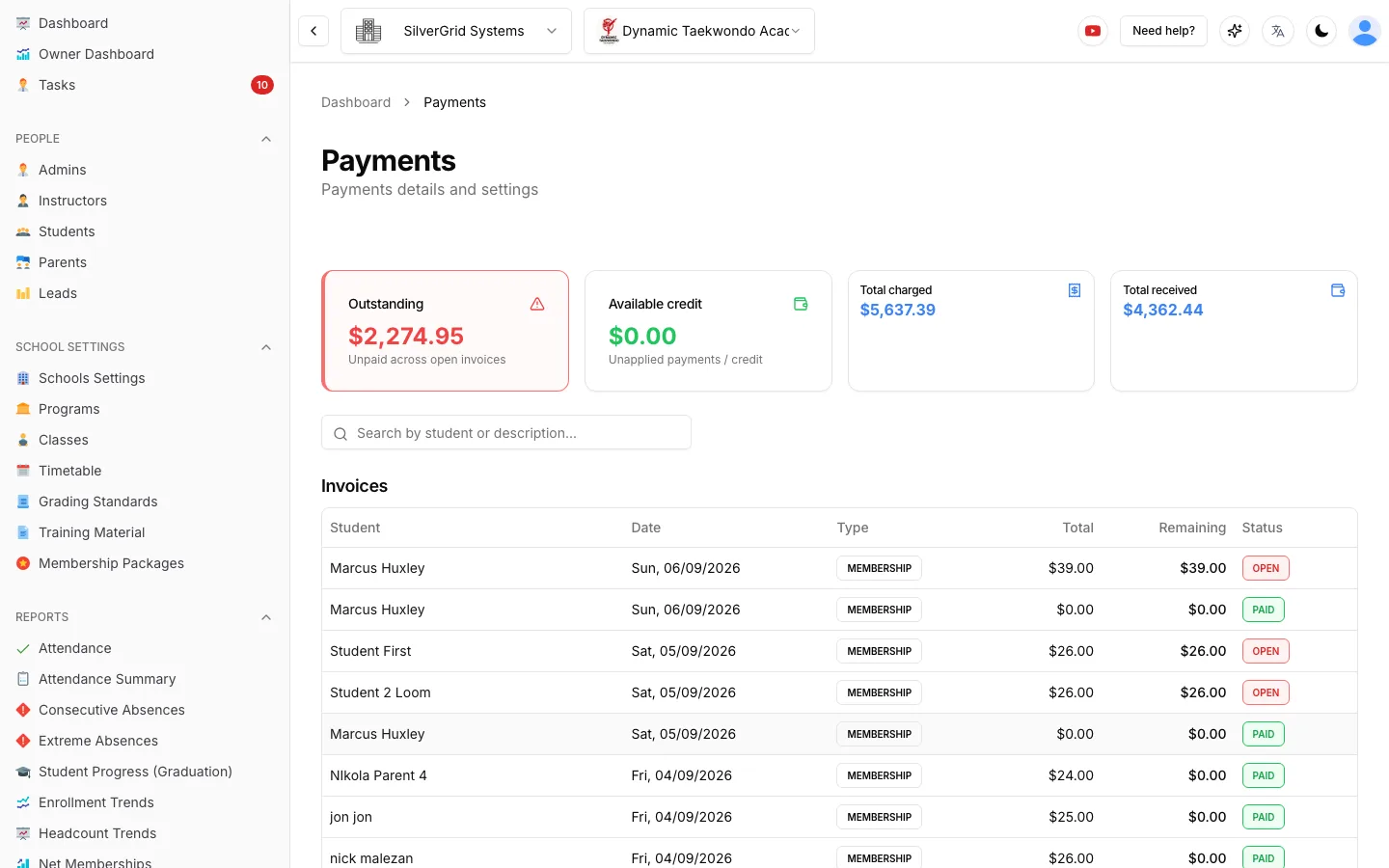The image size is (1389, 868).
Task: Click the Grading Standards icon
Action: (23, 502)
